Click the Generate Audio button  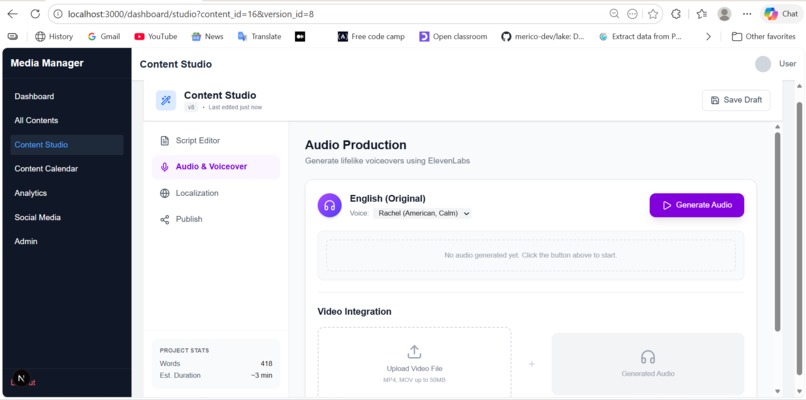tap(697, 205)
